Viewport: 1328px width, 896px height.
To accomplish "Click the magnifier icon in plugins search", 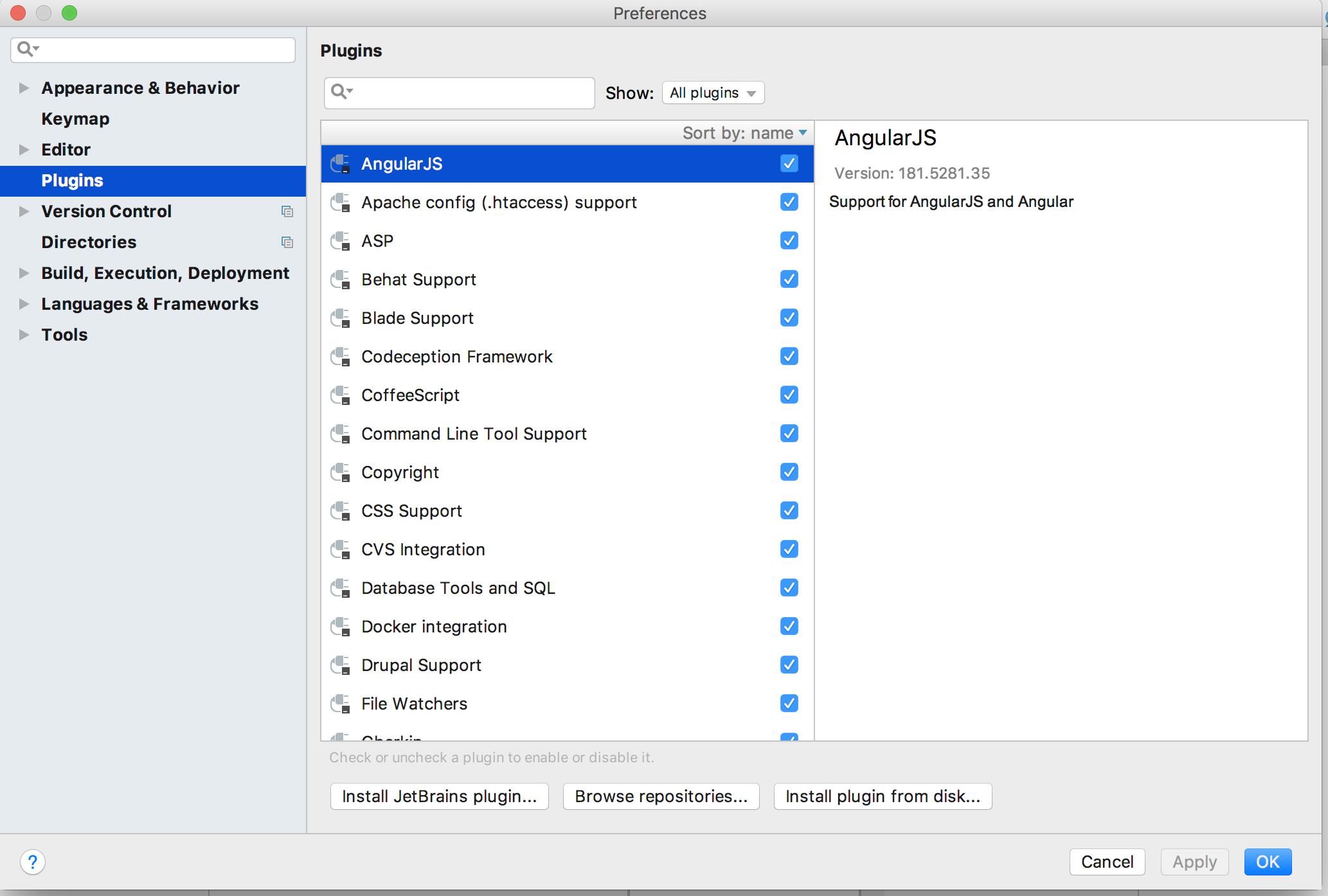I will 341,92.
